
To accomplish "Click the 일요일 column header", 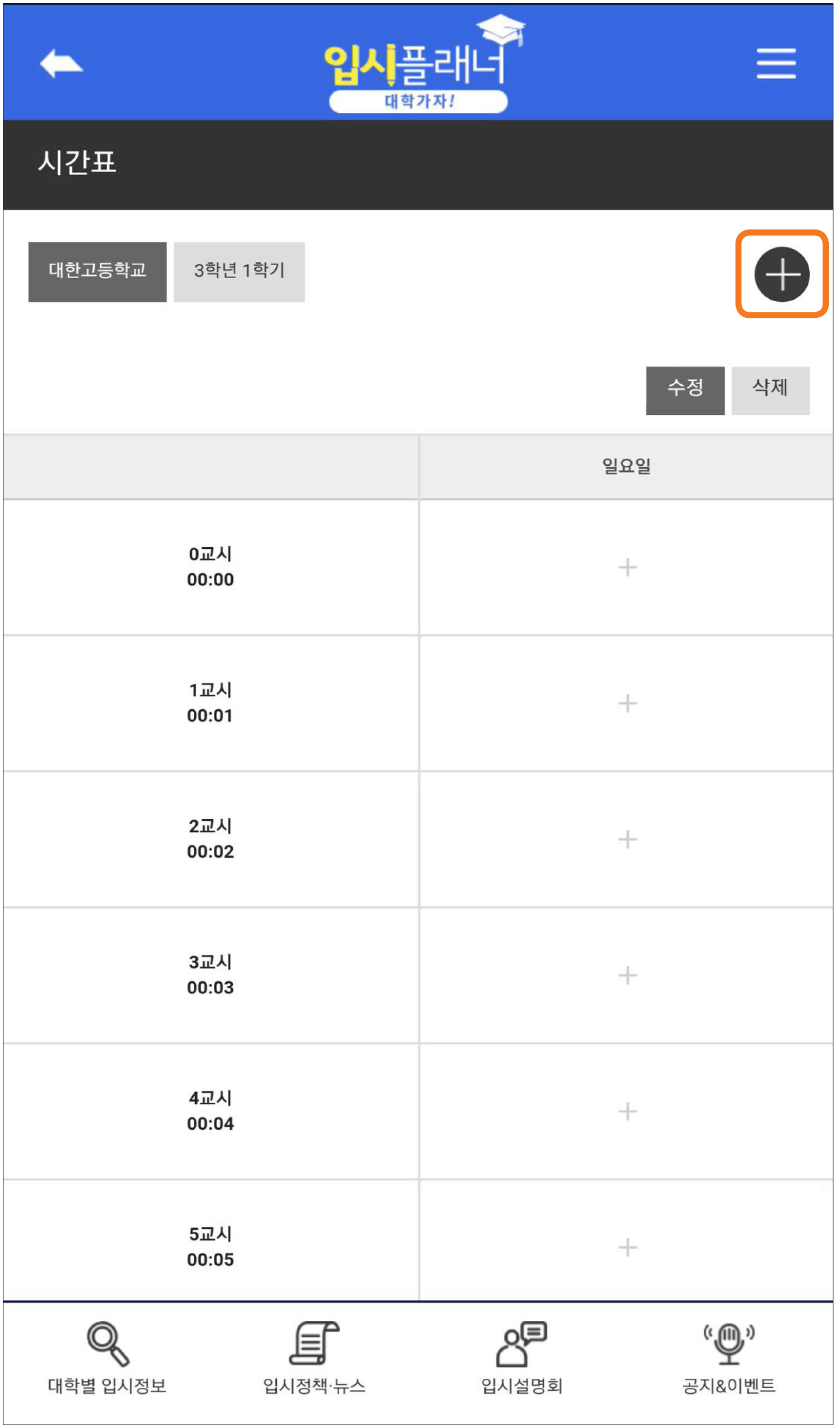I will tap(626, 467).
